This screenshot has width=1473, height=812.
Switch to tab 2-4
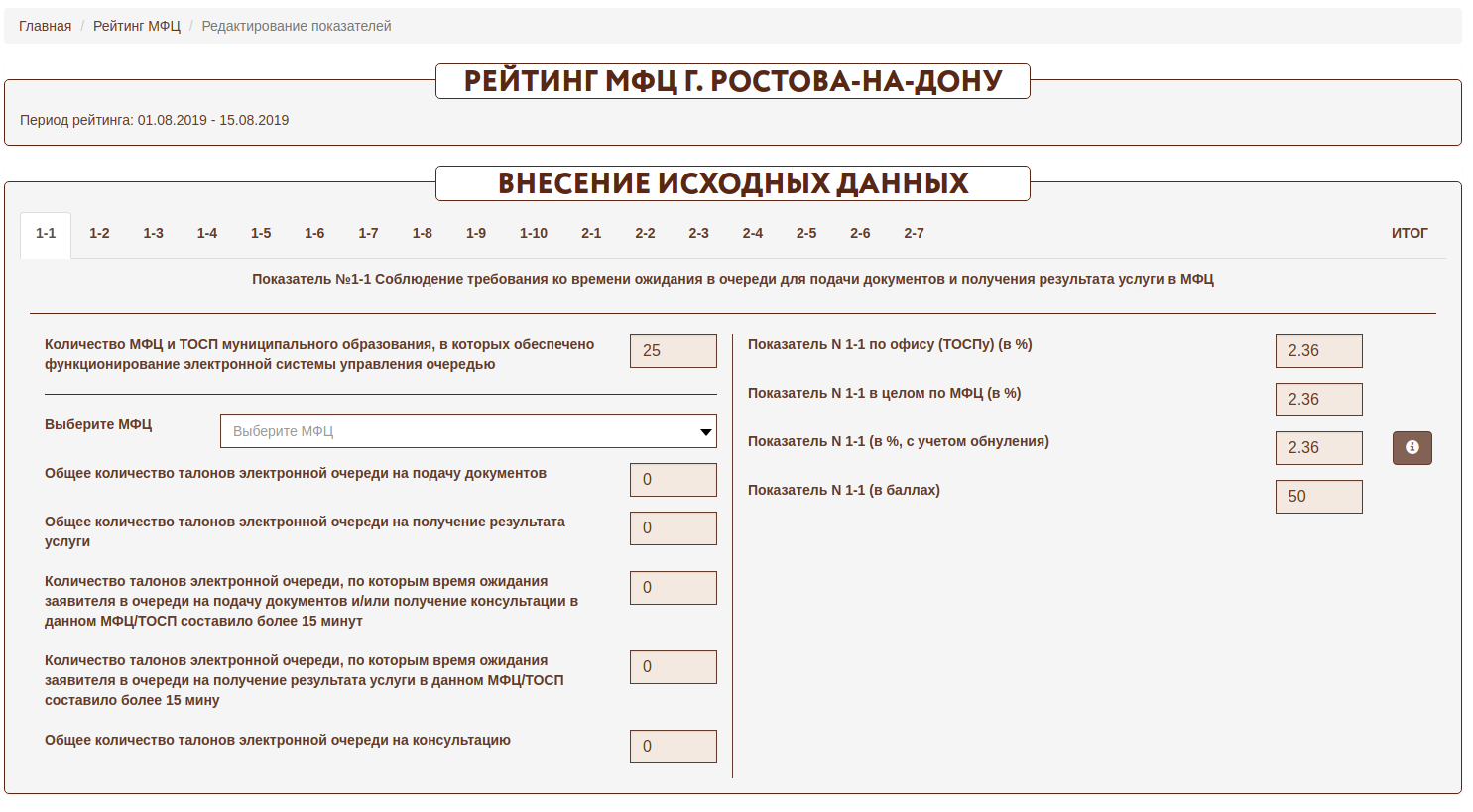click(752, 234)
